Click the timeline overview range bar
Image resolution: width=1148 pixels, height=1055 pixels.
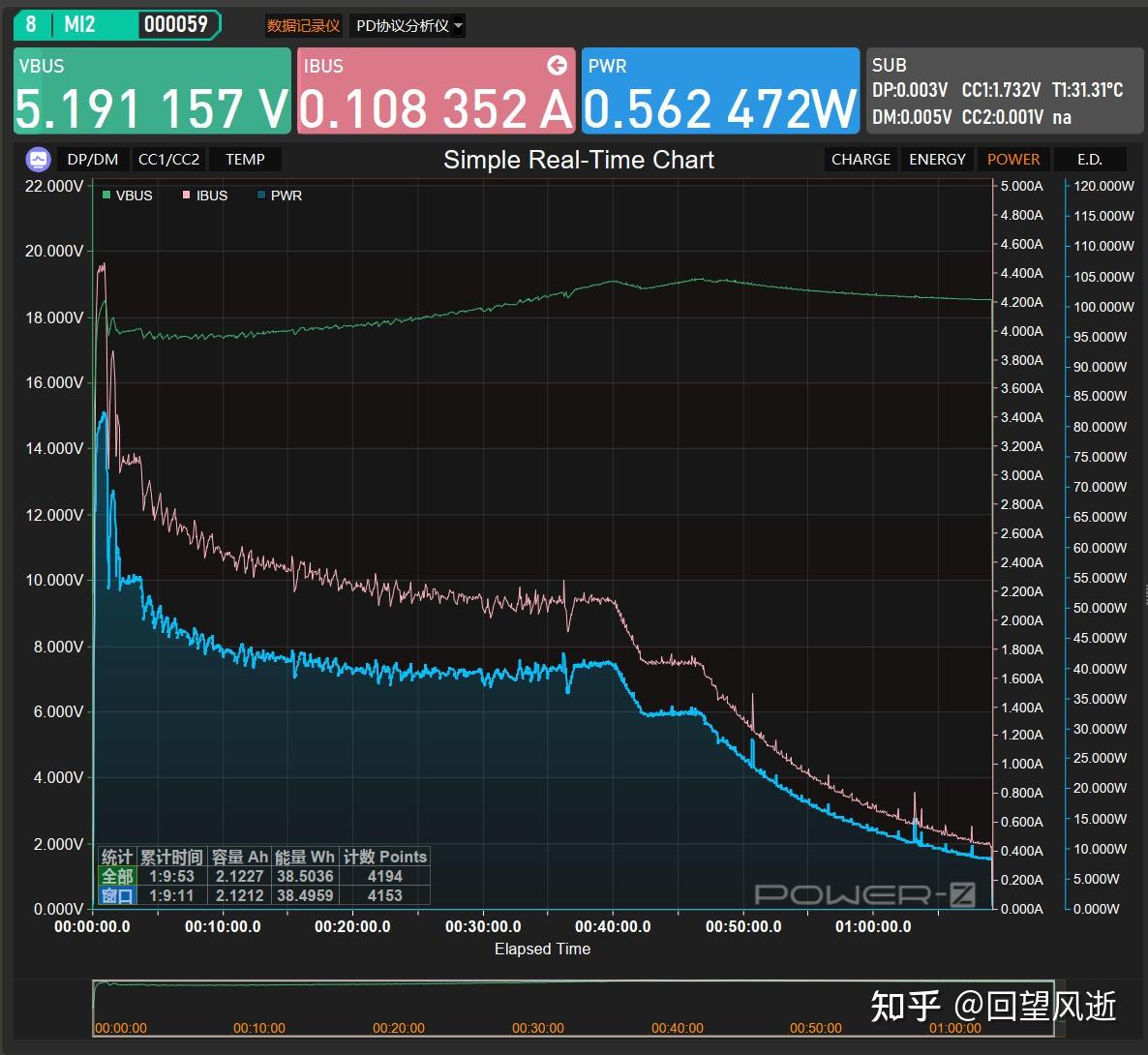(x=573, y=1008)
